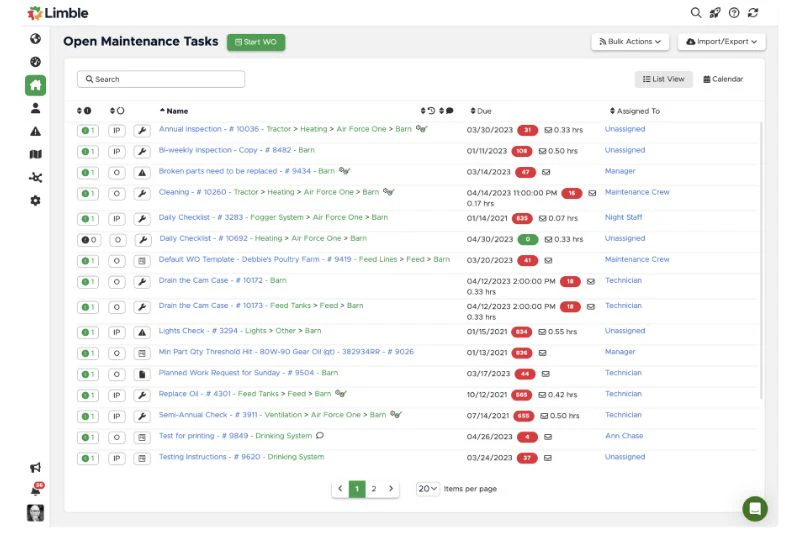
Task: Sort by the Name column header
Action: [x=174, y=111]
